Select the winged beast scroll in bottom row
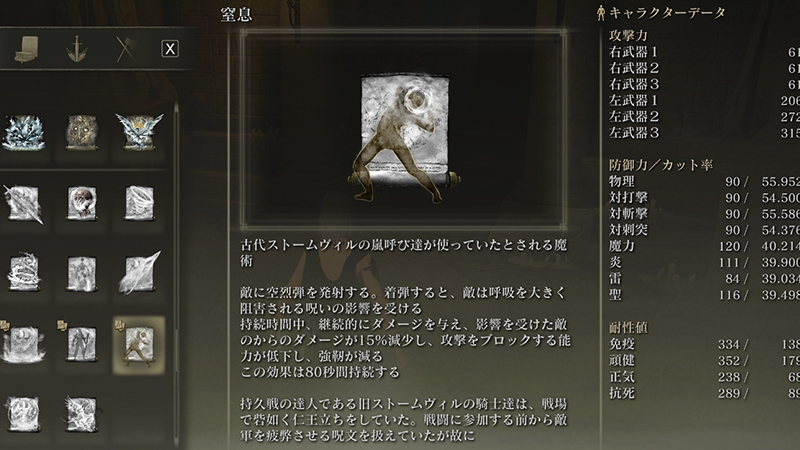The width and height of the screenshot is (800, 450). click(x=82, y=414)
